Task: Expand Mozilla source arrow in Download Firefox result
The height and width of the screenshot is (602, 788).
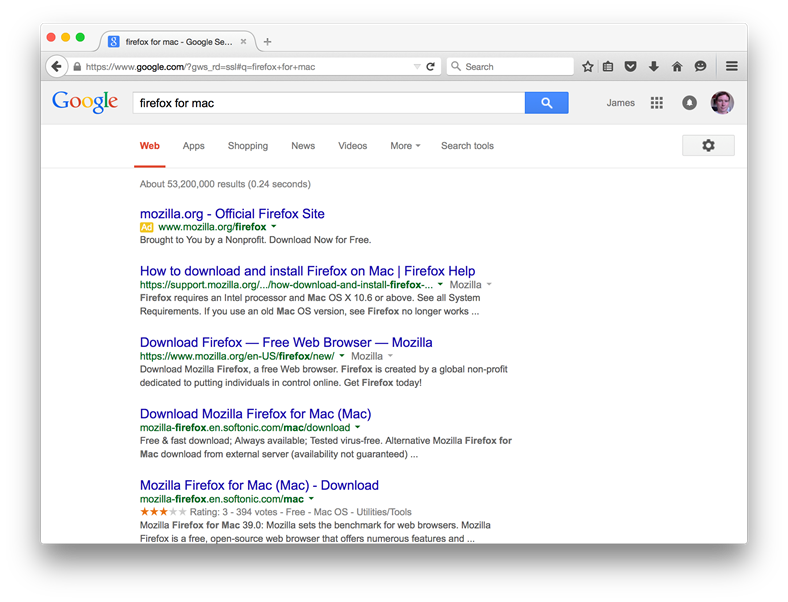Action: pyautogui.click(x=390, y=356)
